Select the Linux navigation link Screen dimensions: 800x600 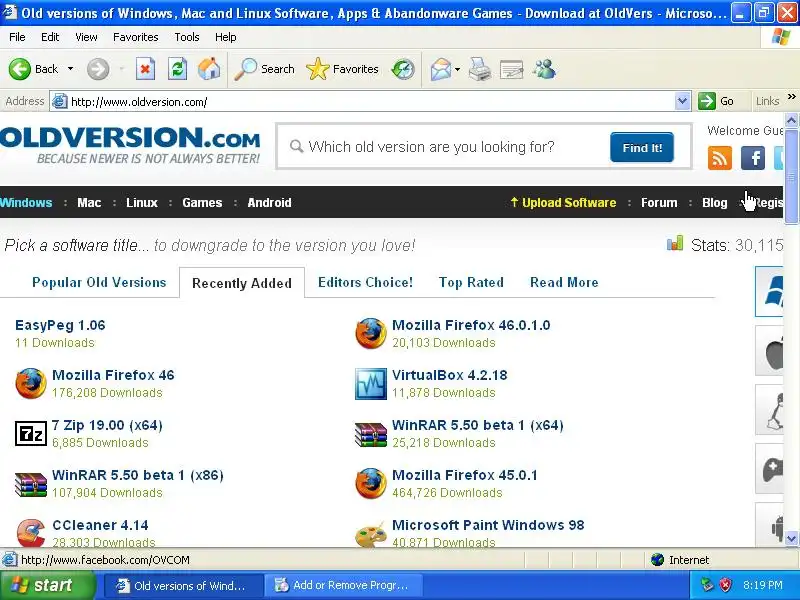pos(142,203)
